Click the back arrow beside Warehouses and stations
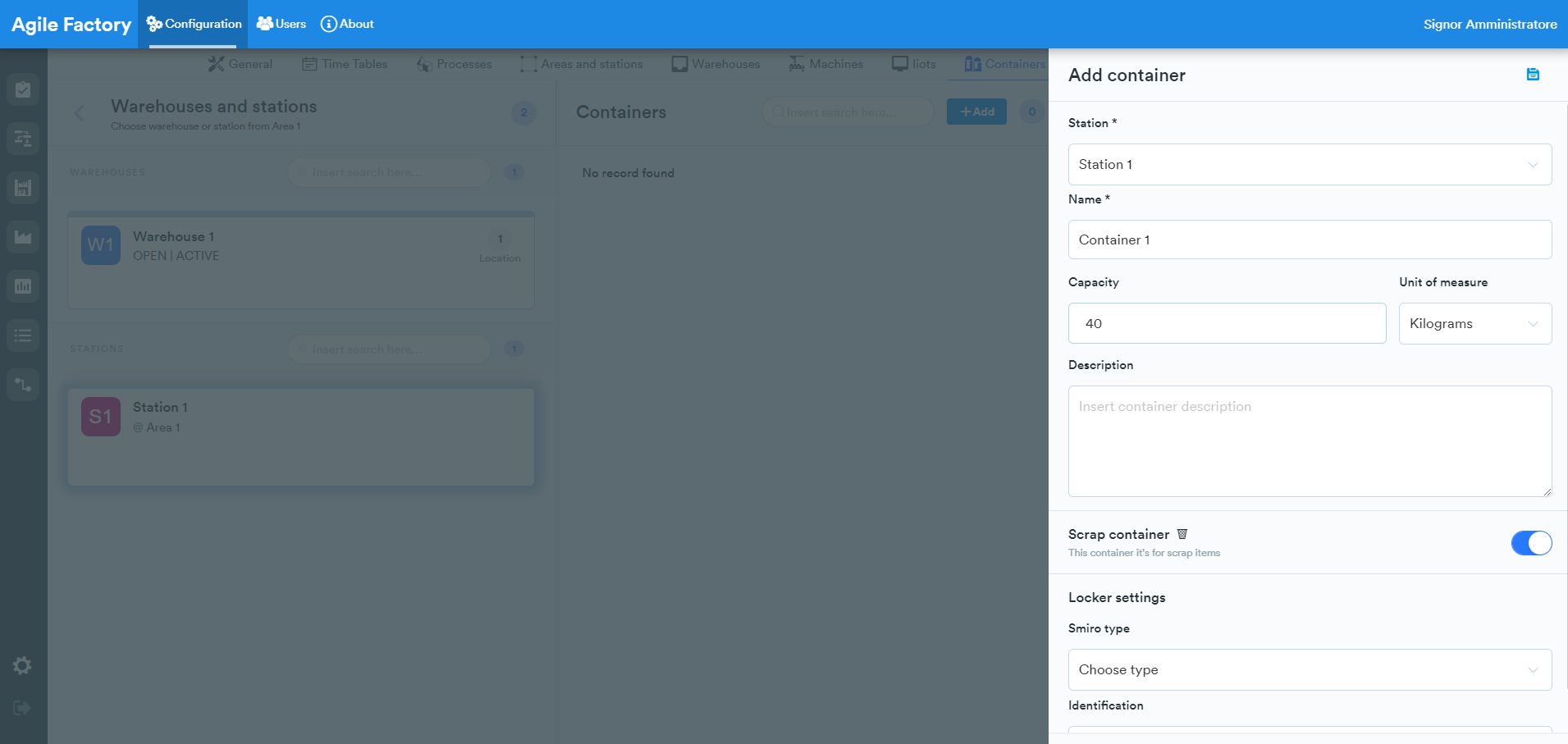This screenshot has width=1568, height=744. click(80, 113)
